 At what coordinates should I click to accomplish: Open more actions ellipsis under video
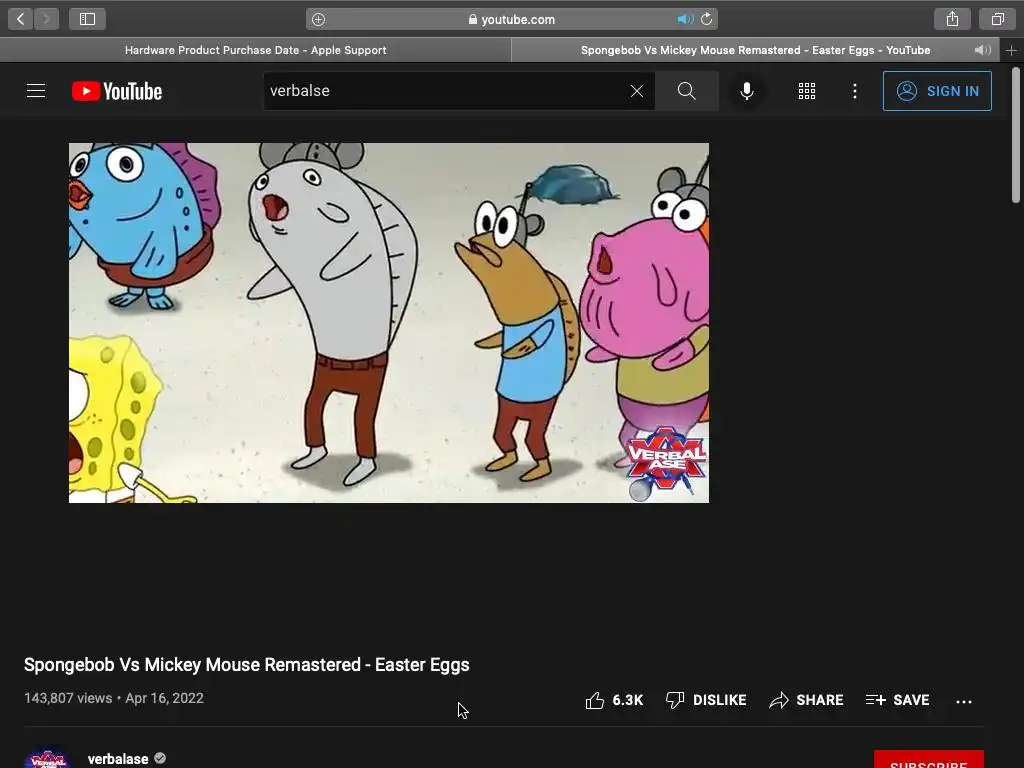pos(964,701)
